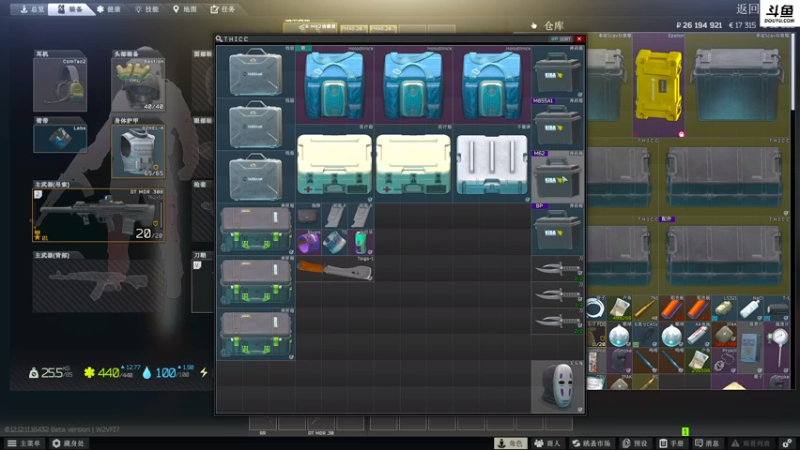
Task: Click the ₽ 26 194 921 rouble balance
Action: pos(698,25)
